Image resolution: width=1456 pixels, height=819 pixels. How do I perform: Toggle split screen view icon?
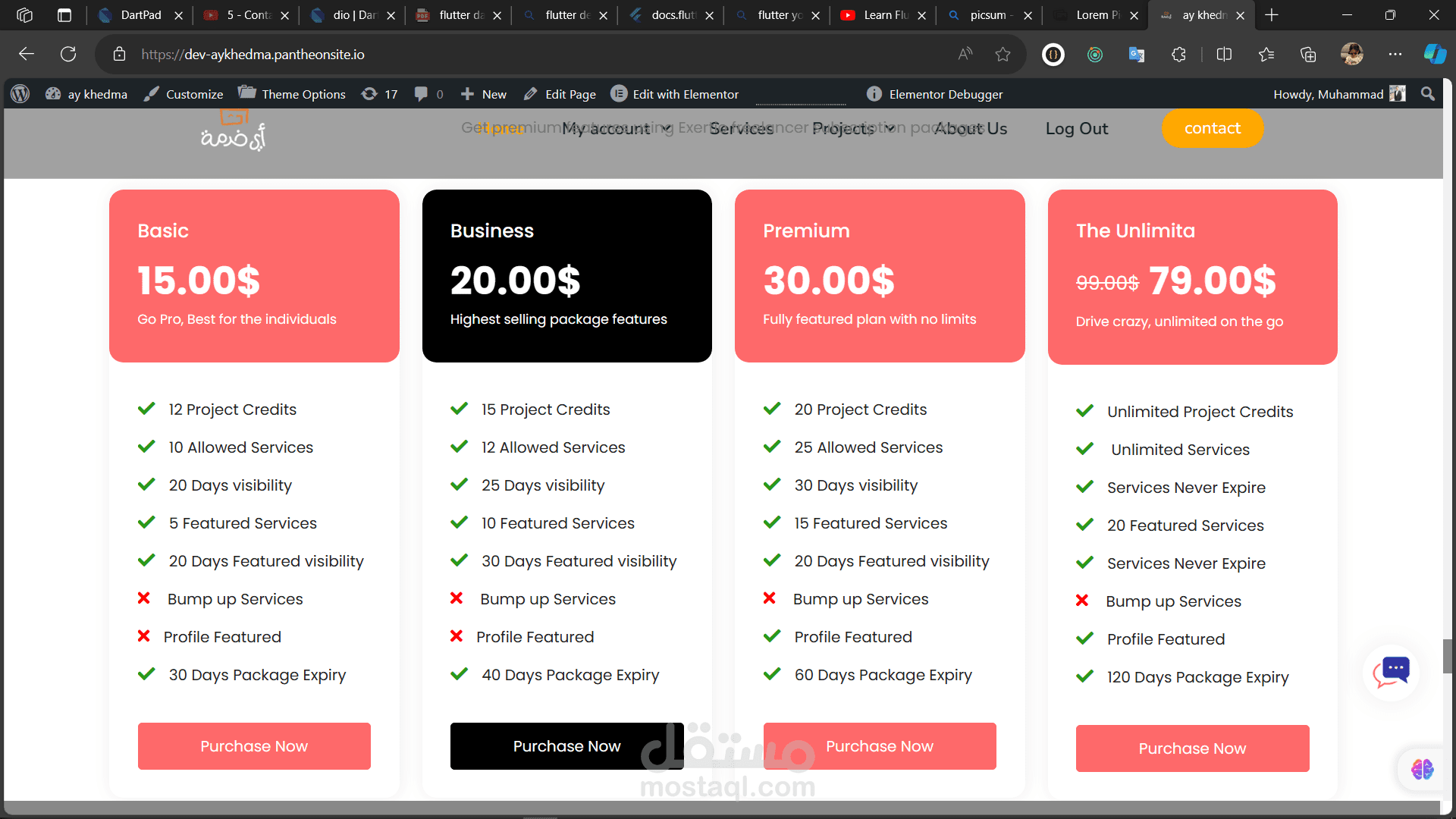(1224, 54)
